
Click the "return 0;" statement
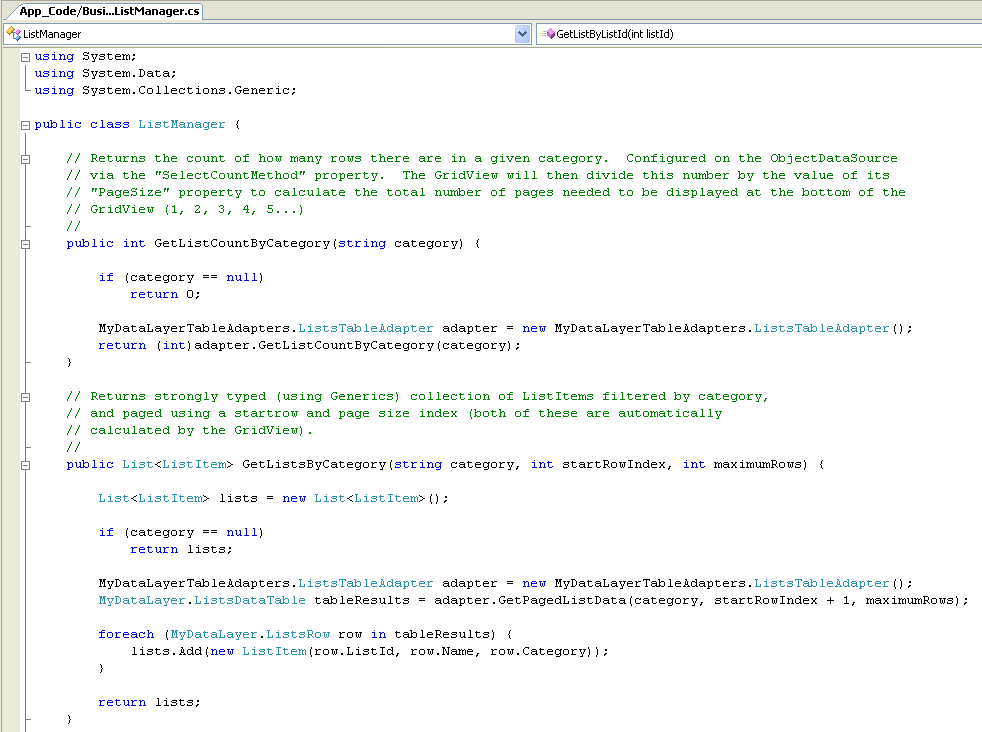click(x=165, y=294)
